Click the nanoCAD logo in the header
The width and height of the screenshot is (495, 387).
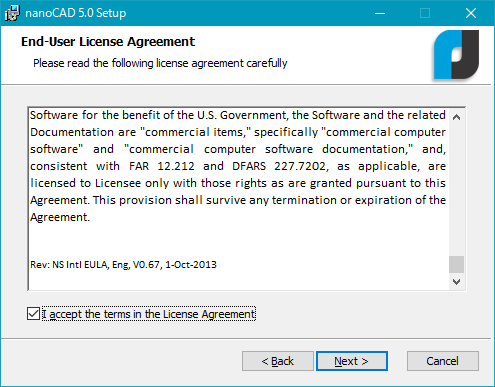(x=456, y=55)
